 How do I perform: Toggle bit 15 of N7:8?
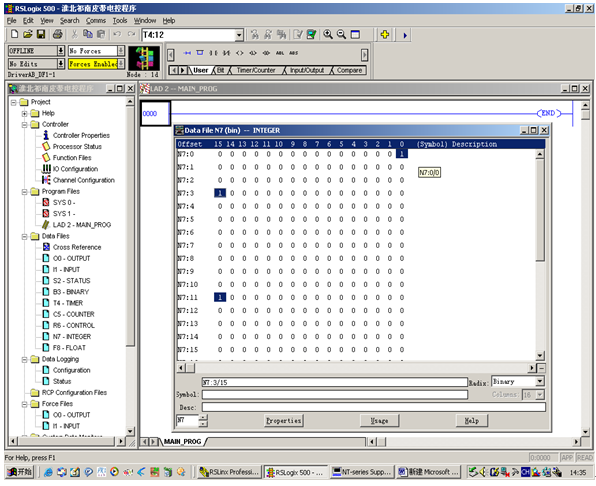point(220,258)
